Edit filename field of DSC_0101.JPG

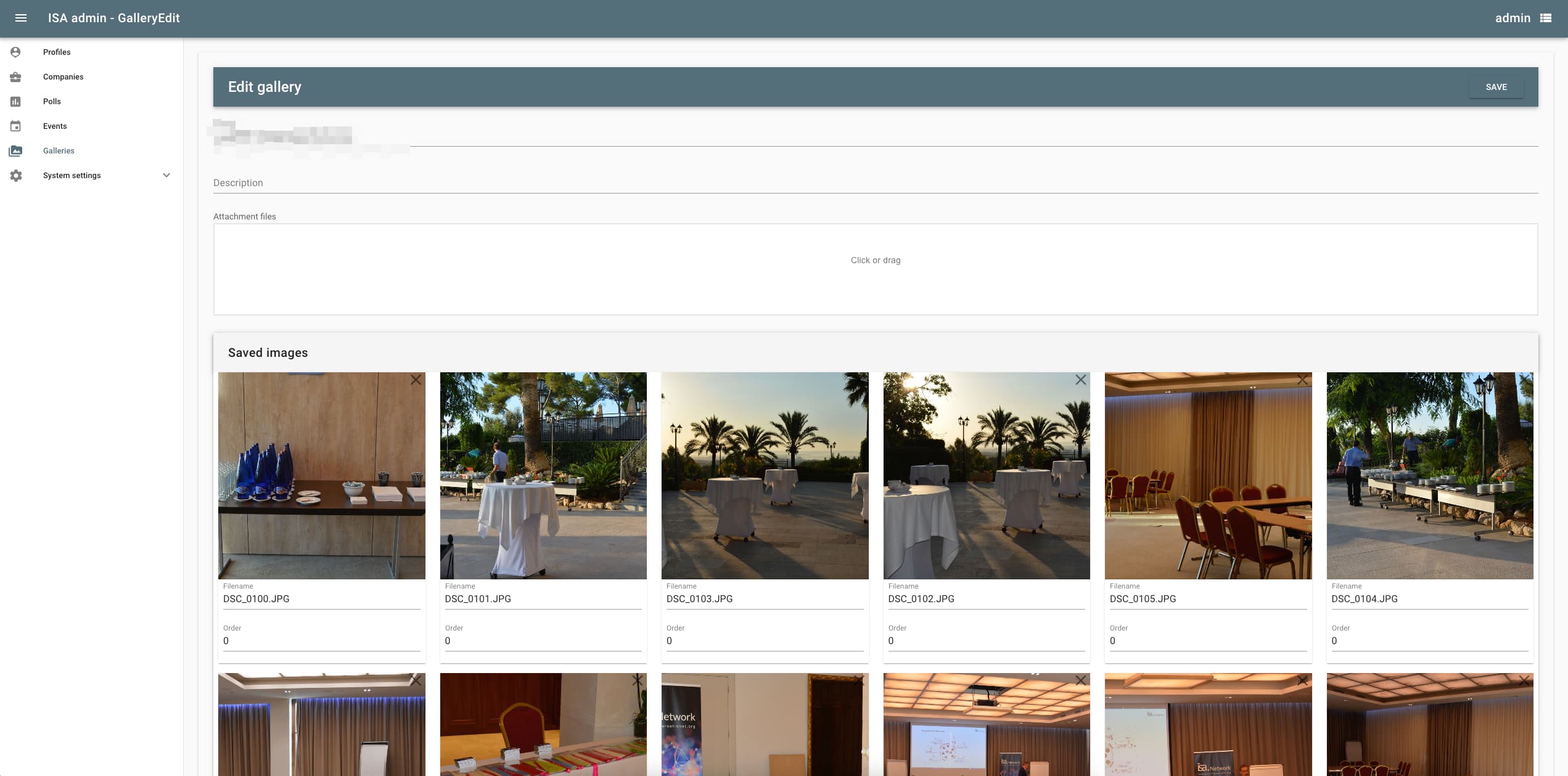click(543, 599)
